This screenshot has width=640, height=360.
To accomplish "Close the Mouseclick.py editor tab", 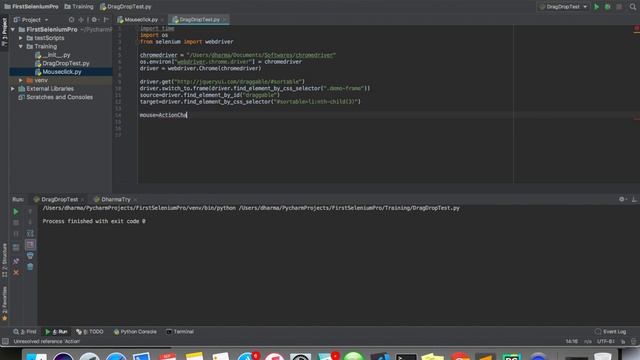I will pyautogui.click(x=163, y=20).
